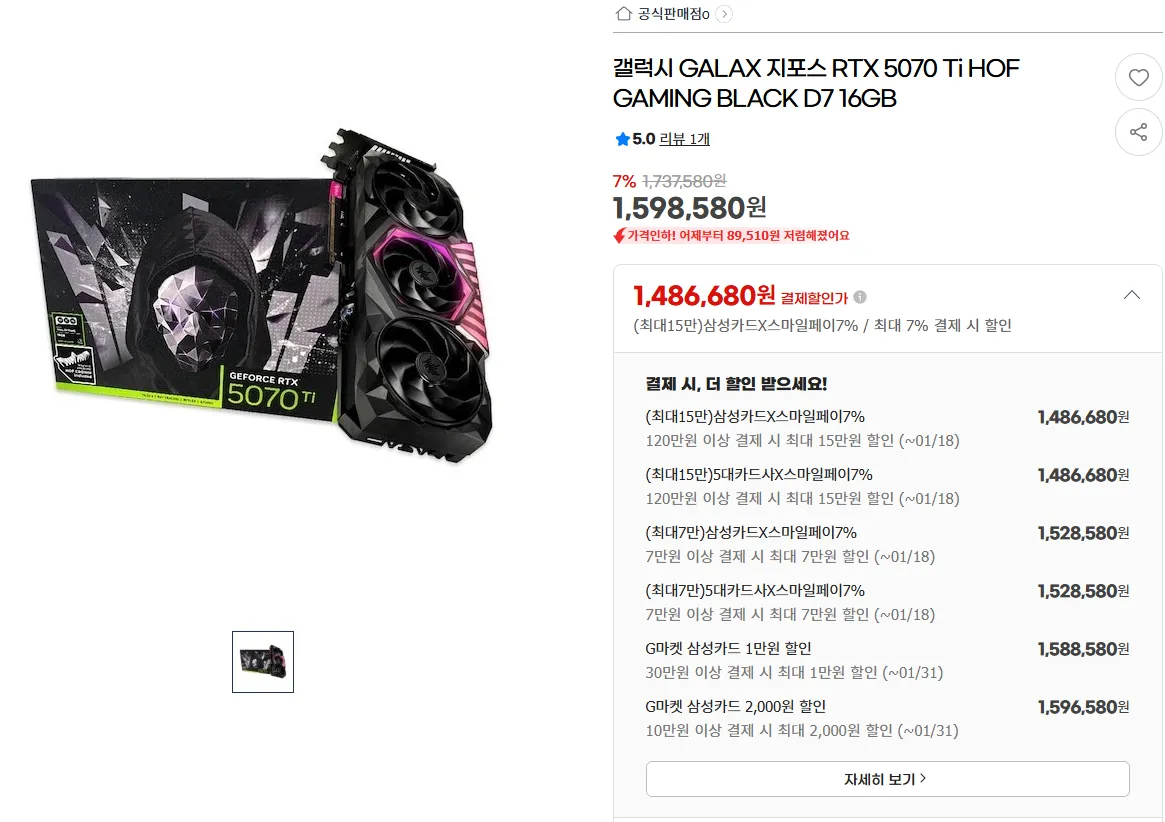Click the info icon beside 결제할인가
Screen dimensions: 1165x822
click(860, 297)
